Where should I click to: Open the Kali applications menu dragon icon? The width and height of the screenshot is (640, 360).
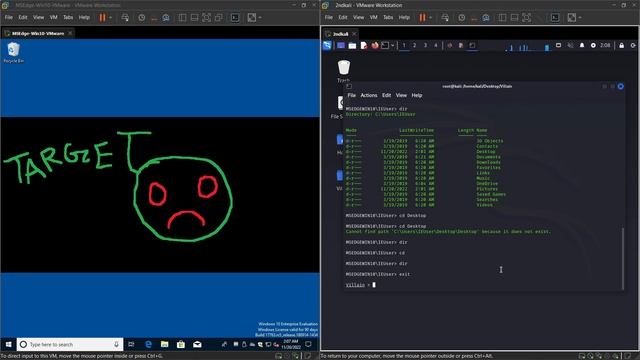[x=327, y=45]
